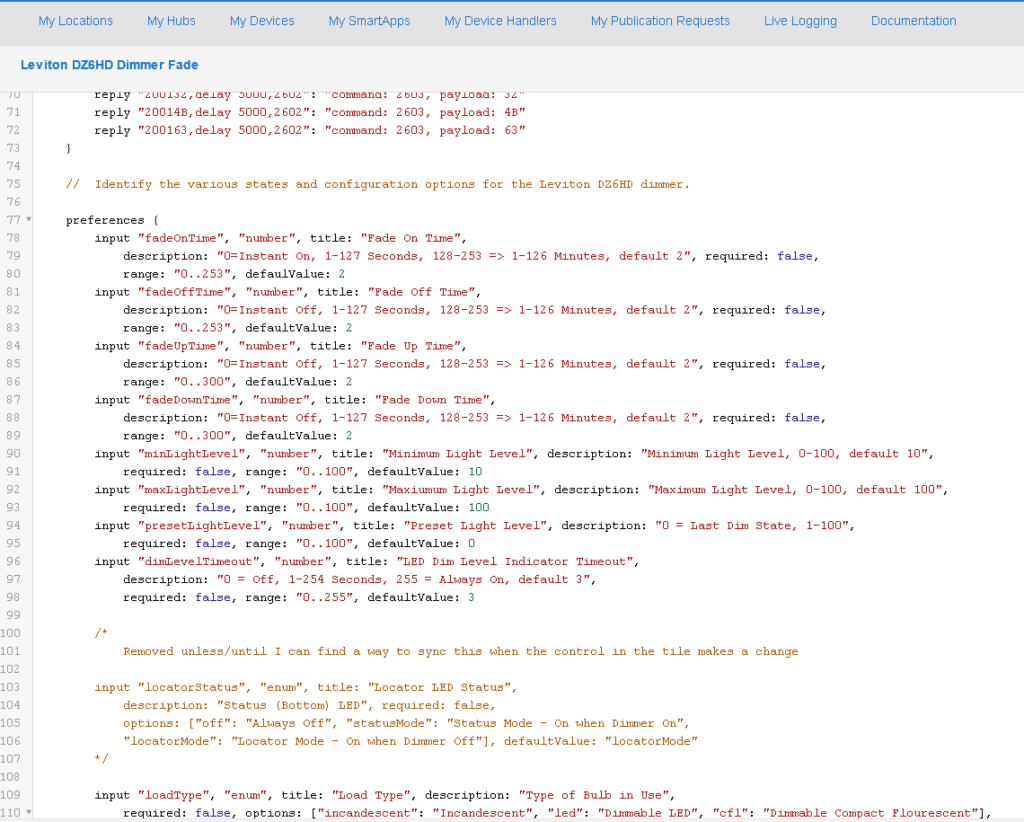Click the "0 = Last Dim State, 1-100" description
The image size is (1024, 822).
coord(753,526)
